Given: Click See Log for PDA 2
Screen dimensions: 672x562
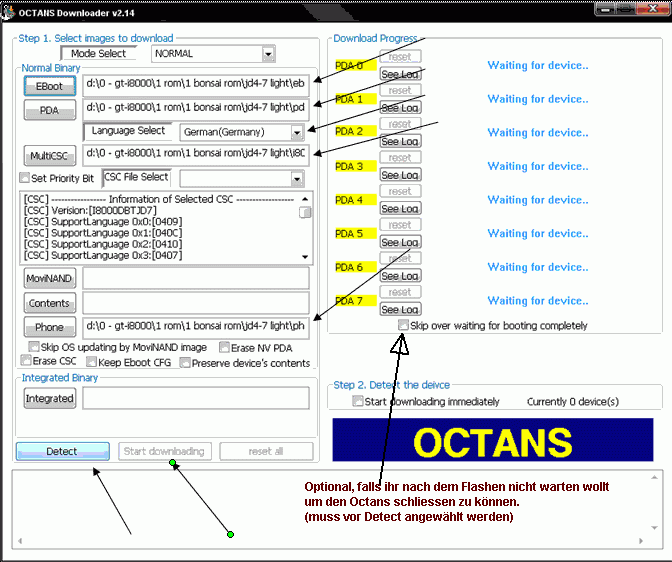Looking at the screenshot, I should tap(400, 141).
